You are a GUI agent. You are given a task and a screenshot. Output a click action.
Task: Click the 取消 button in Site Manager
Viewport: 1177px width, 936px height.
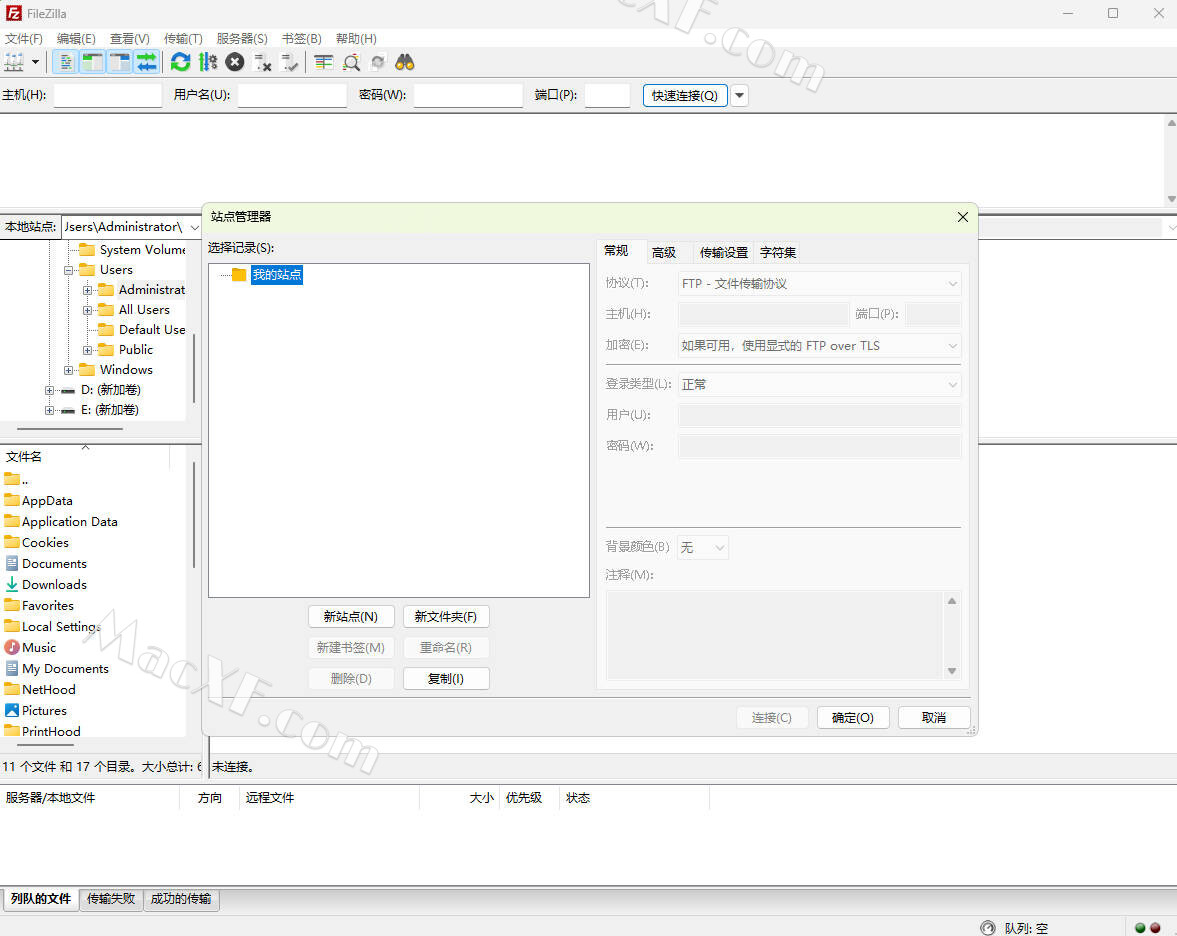[x=934, y=718]
